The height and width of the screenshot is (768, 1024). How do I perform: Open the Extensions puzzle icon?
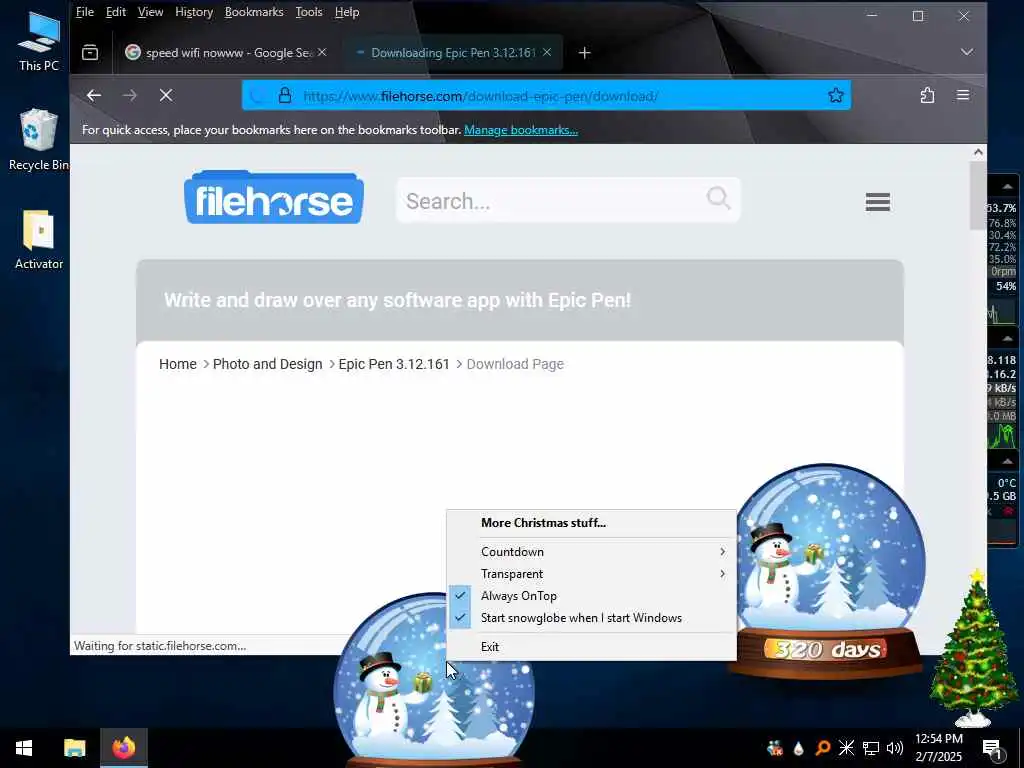(927, 95)
